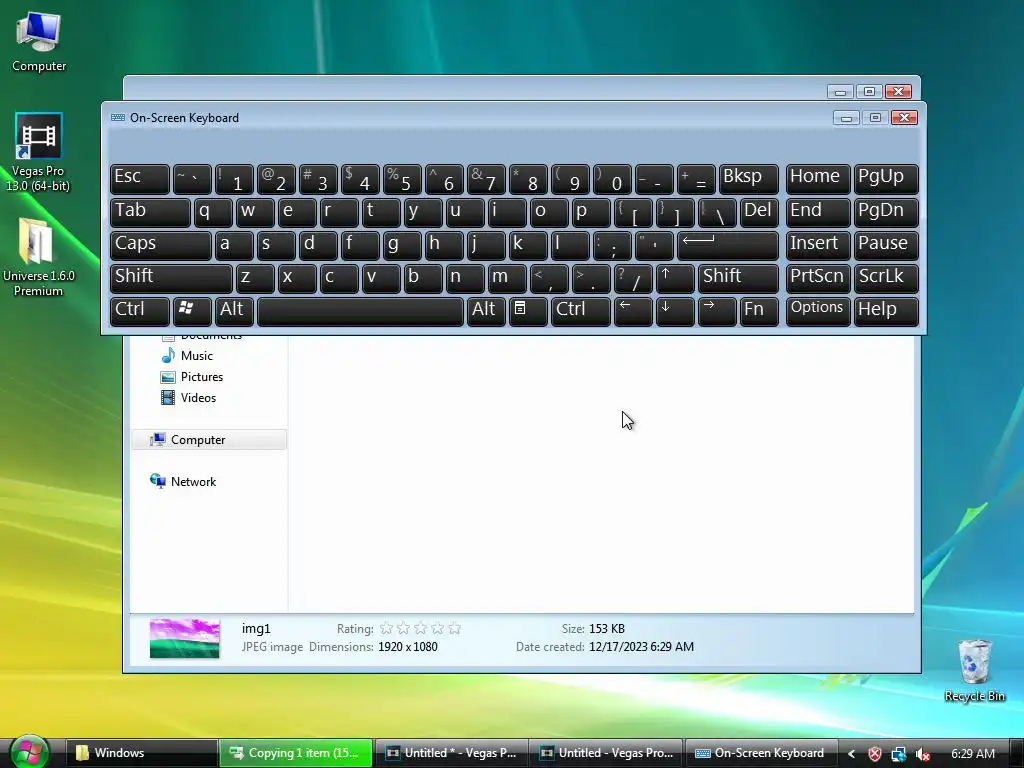Click the Esc key

(x=140, y=178)
